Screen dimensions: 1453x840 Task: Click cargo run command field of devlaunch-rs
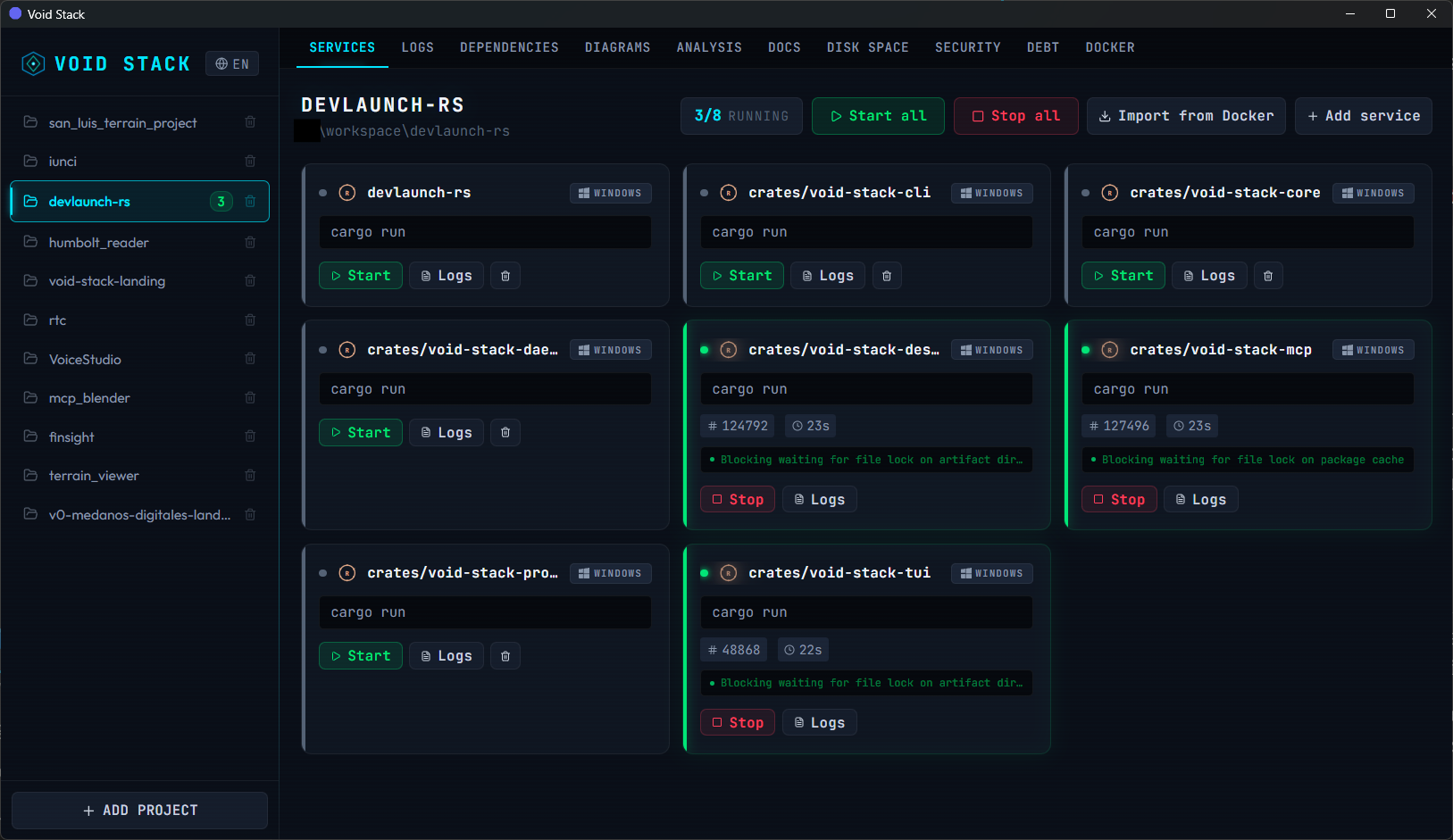pos(485,232)
